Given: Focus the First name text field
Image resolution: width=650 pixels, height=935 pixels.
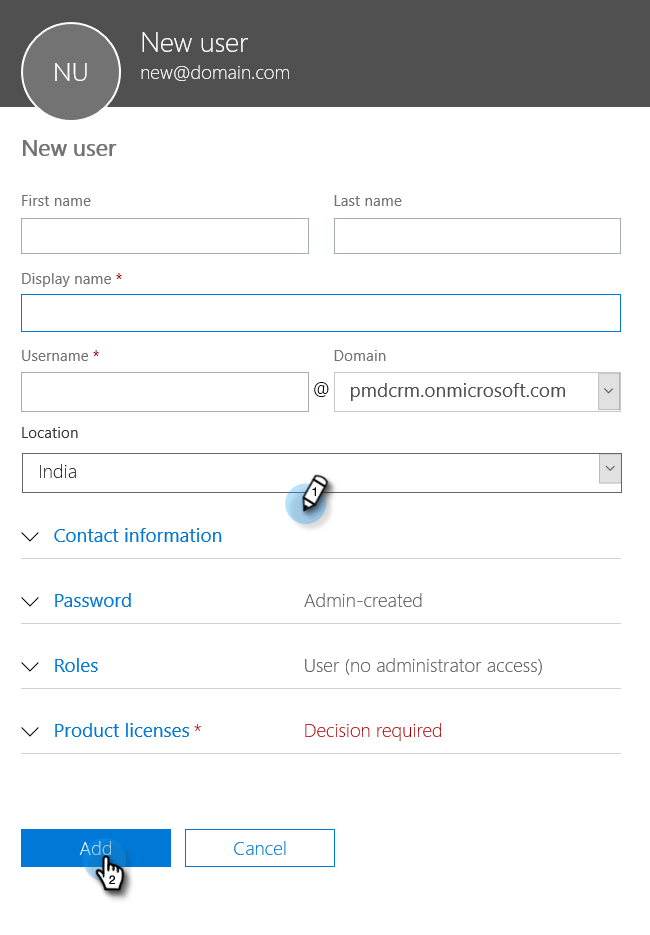Looking at the screenshot, I should [x=165, y=236].
